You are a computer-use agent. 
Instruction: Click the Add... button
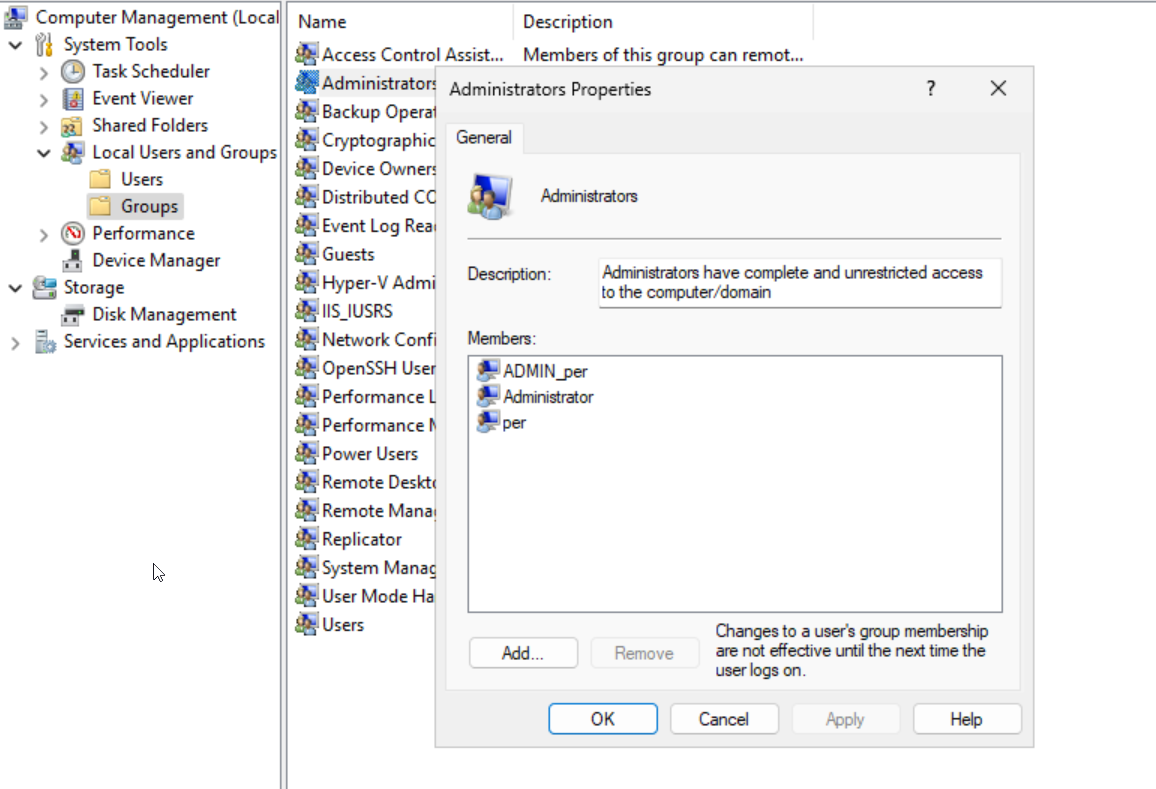523,653
